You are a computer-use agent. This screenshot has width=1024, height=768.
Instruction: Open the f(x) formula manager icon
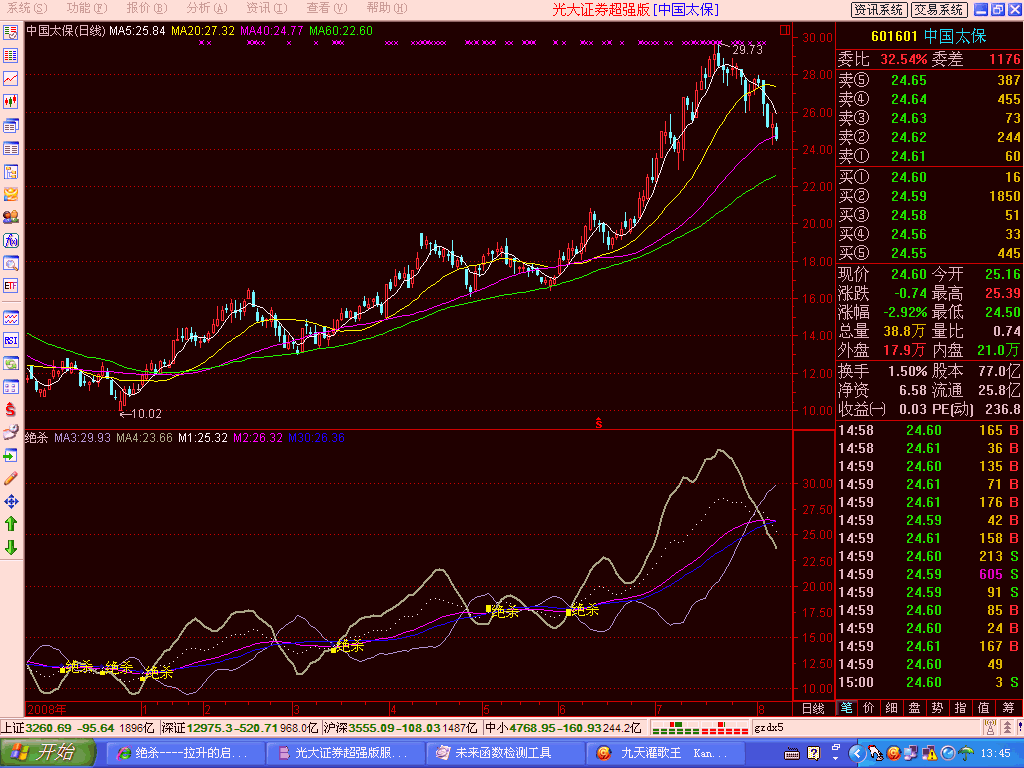tap(10, 240)
